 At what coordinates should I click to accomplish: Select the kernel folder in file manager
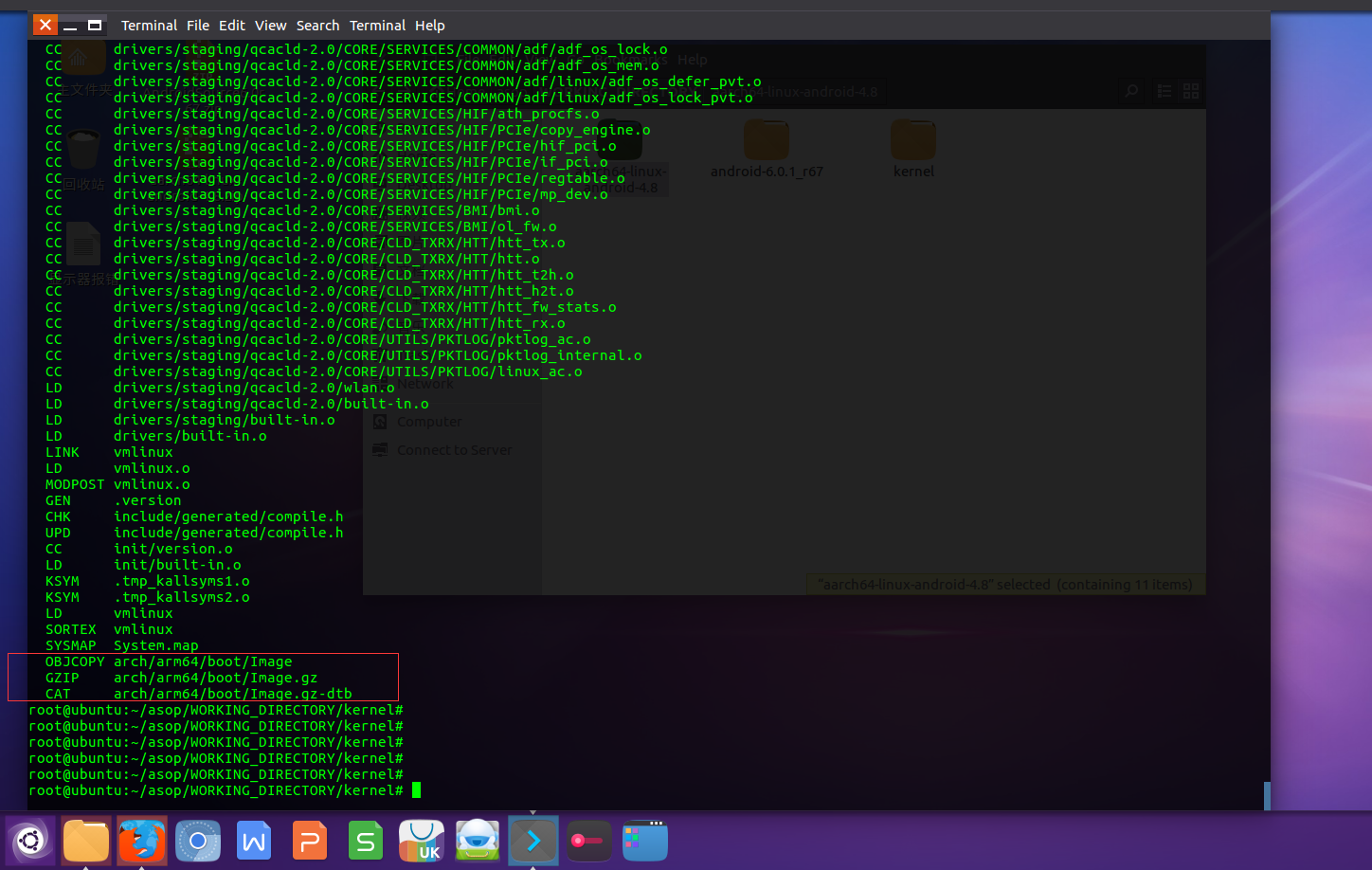point(913,149)
